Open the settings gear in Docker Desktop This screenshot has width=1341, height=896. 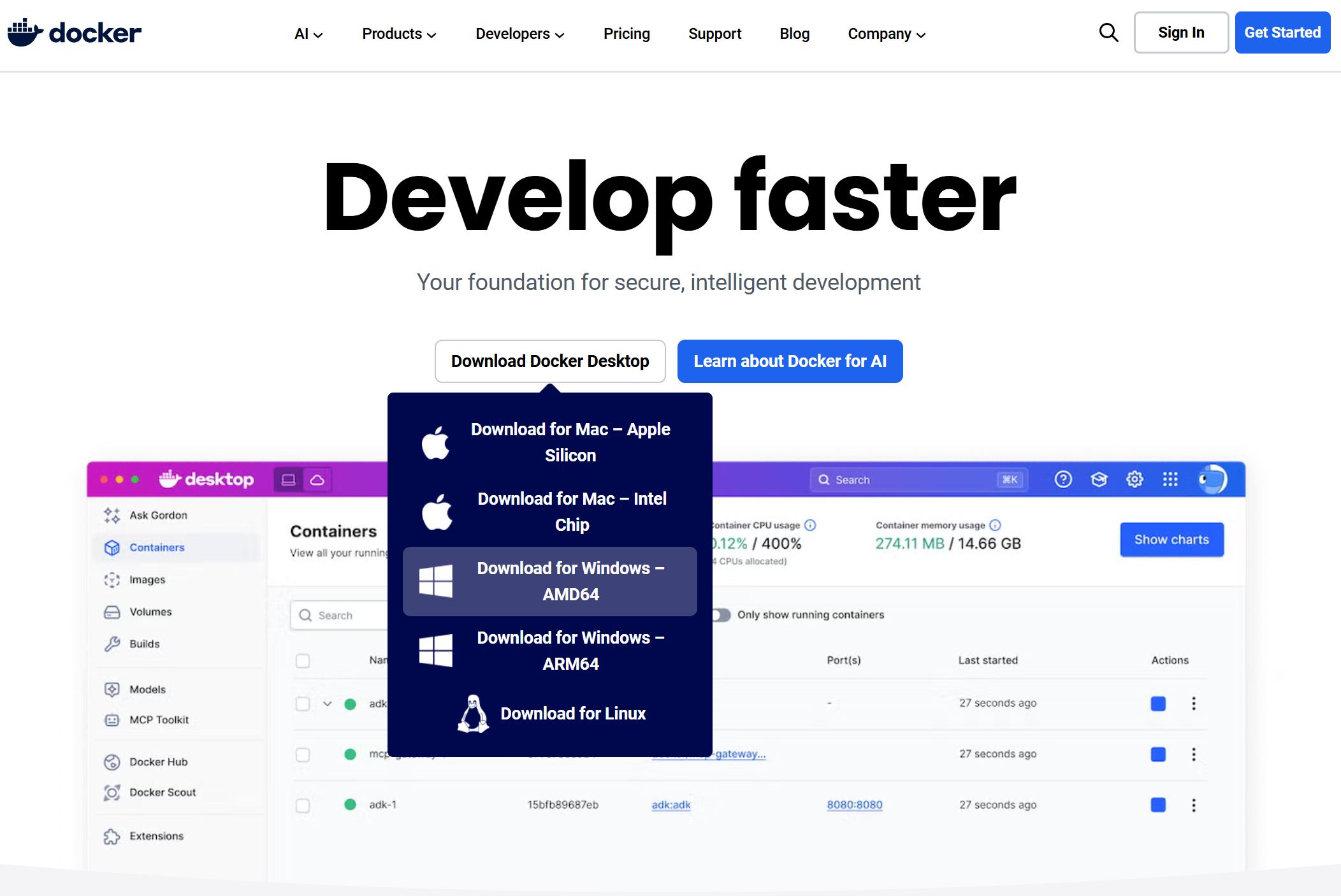pos(1134,479)
